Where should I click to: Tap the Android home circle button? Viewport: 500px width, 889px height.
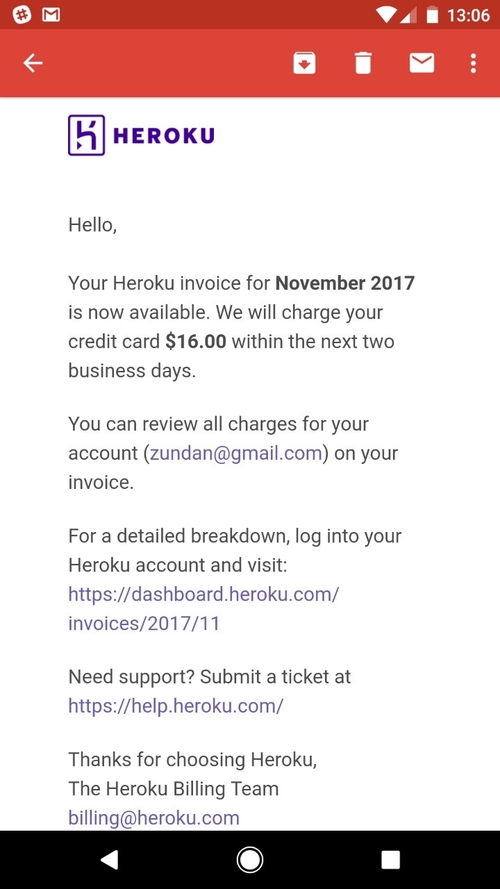click(x=249, y=860)
